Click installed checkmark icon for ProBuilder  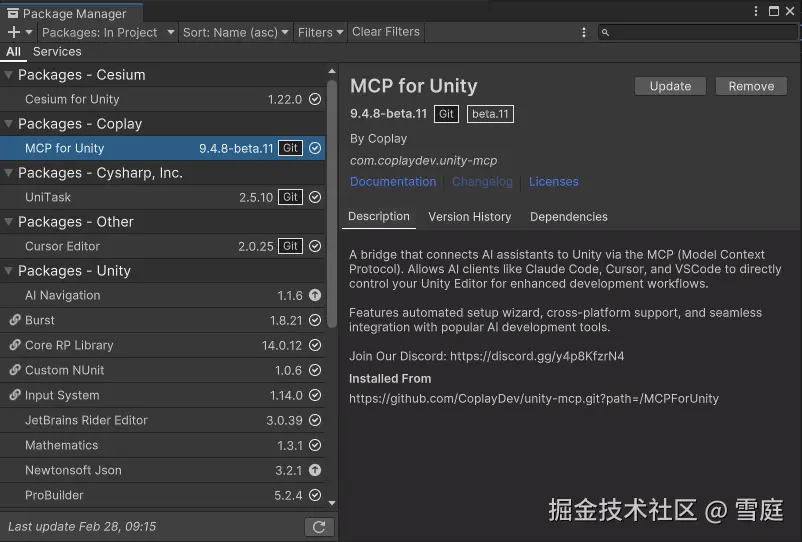tap(315, 495)
